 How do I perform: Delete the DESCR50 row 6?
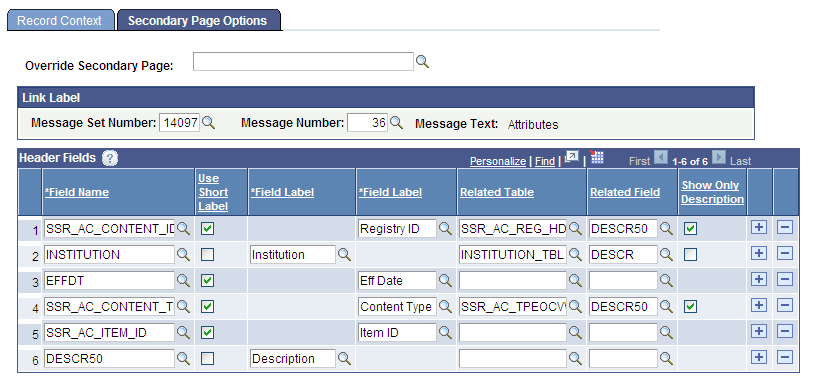784,357
